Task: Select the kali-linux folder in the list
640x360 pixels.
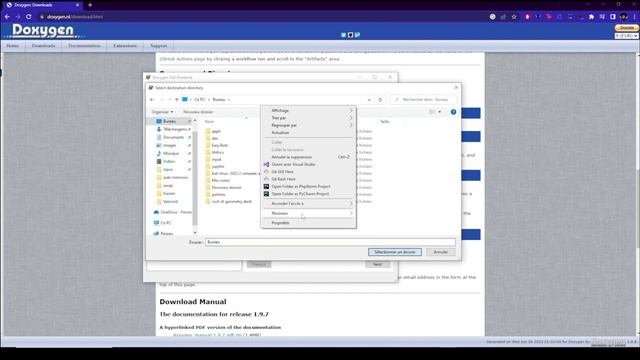Action: tap(232, 173)
